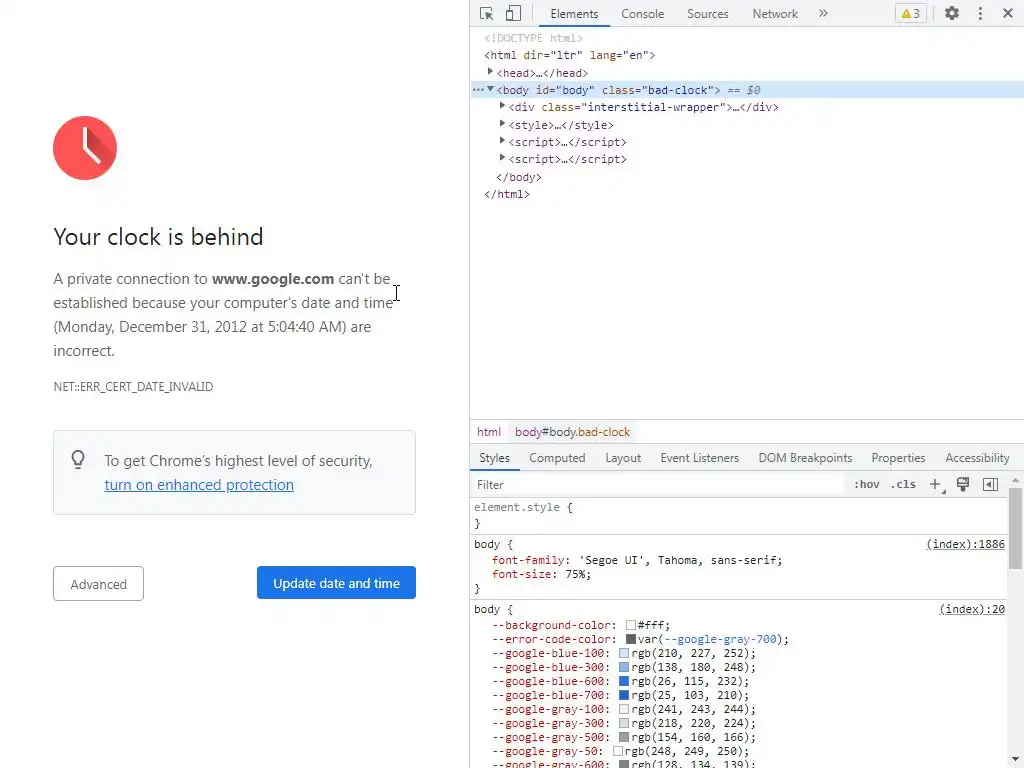Click the --google-gray-700 variable link
The width and height of the screenshot is (1024, 768).
click(720, 639)
